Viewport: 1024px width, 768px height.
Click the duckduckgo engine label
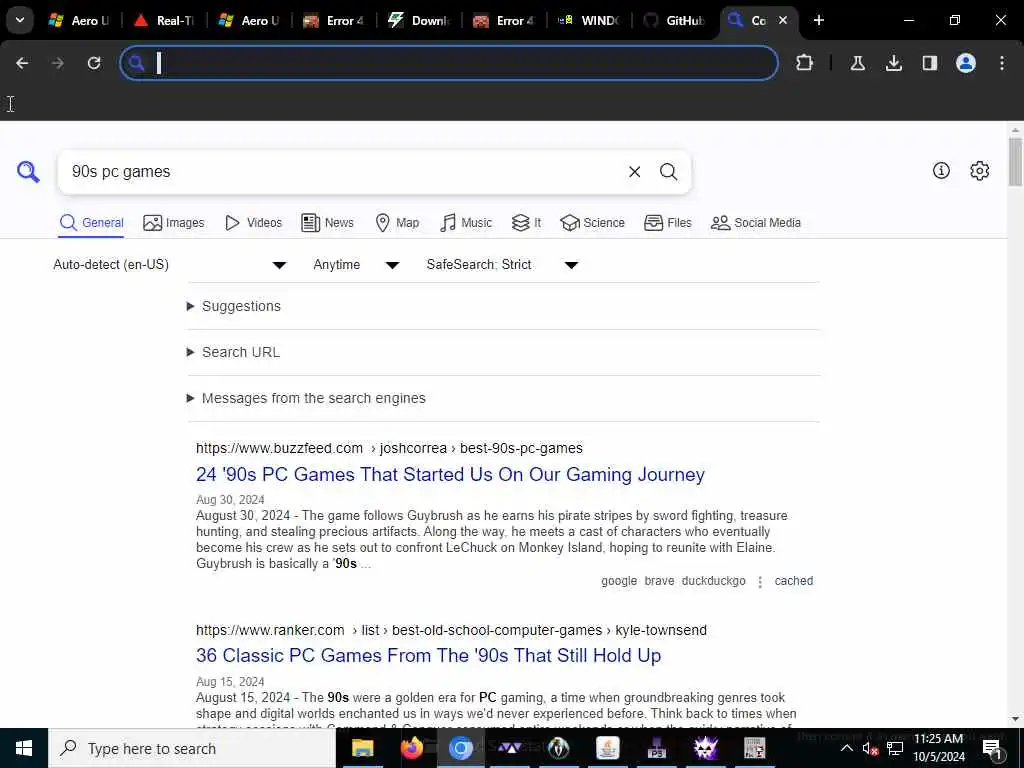713,581
